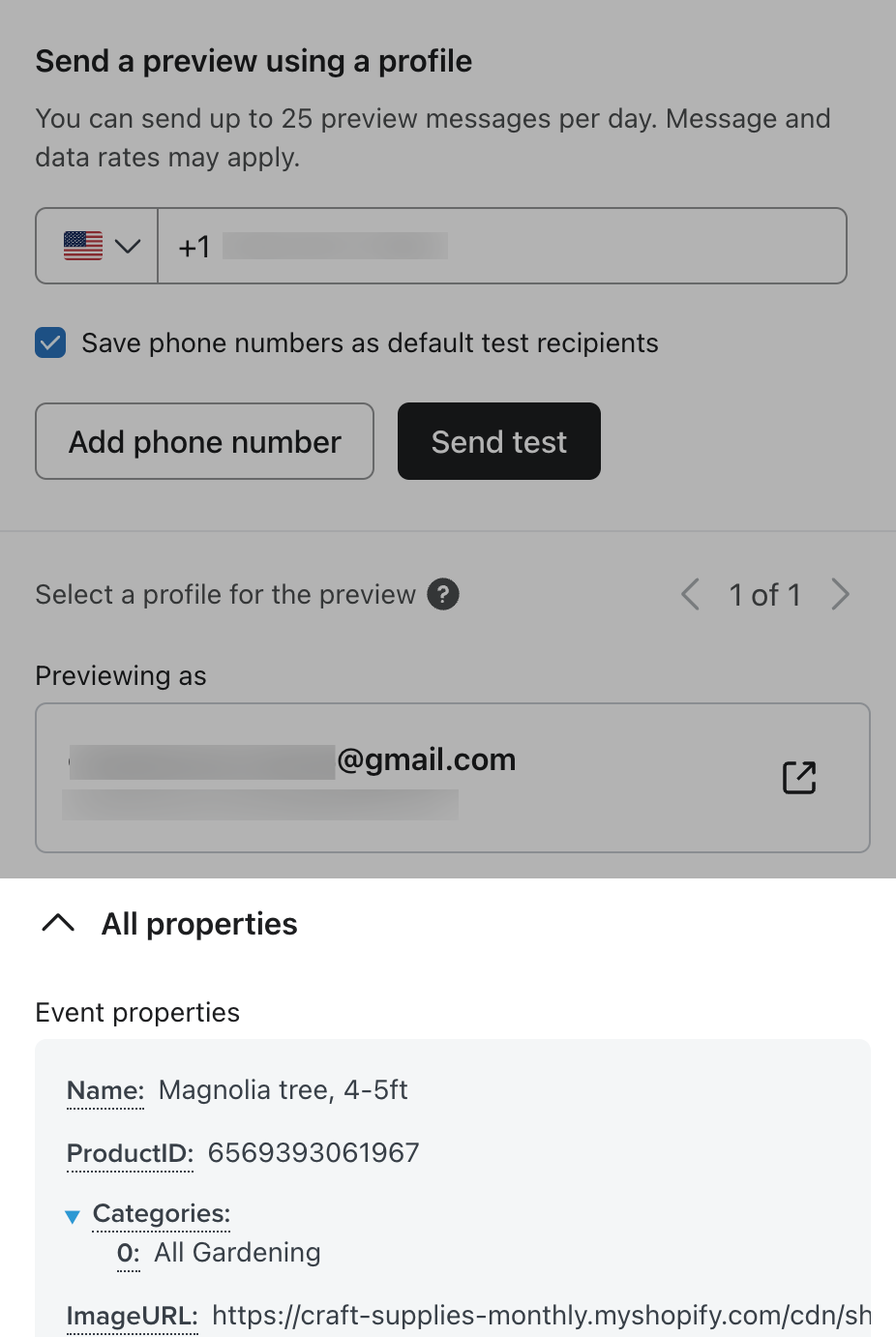This screenshot has width=896, height=1337.
Task: Go to the next preview profile
Action: (x=840, y=594)
